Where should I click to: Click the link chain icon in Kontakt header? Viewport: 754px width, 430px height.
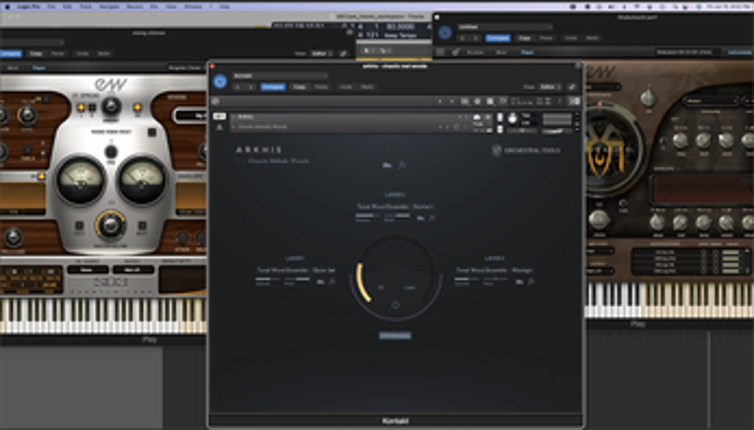click(x=571, y=87)
